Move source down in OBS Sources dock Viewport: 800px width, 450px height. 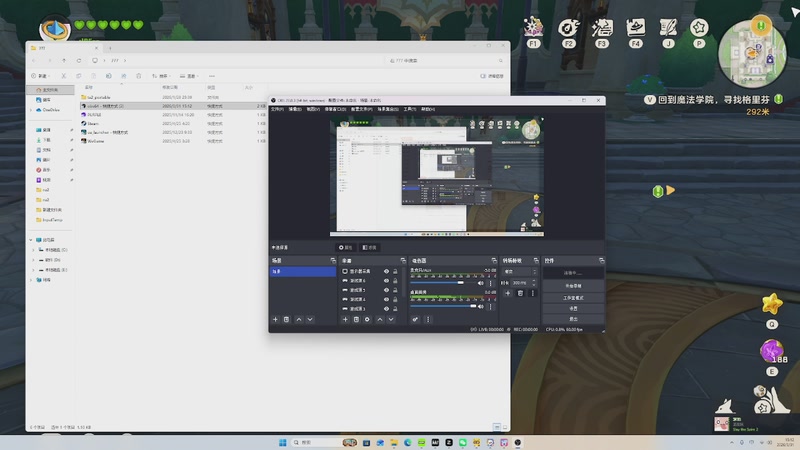[x=391, y=319]
